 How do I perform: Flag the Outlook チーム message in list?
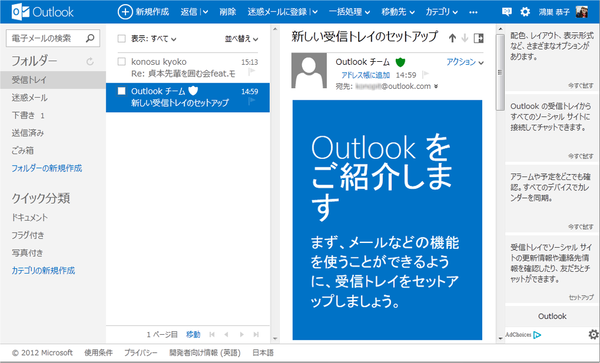click(251, 101)
